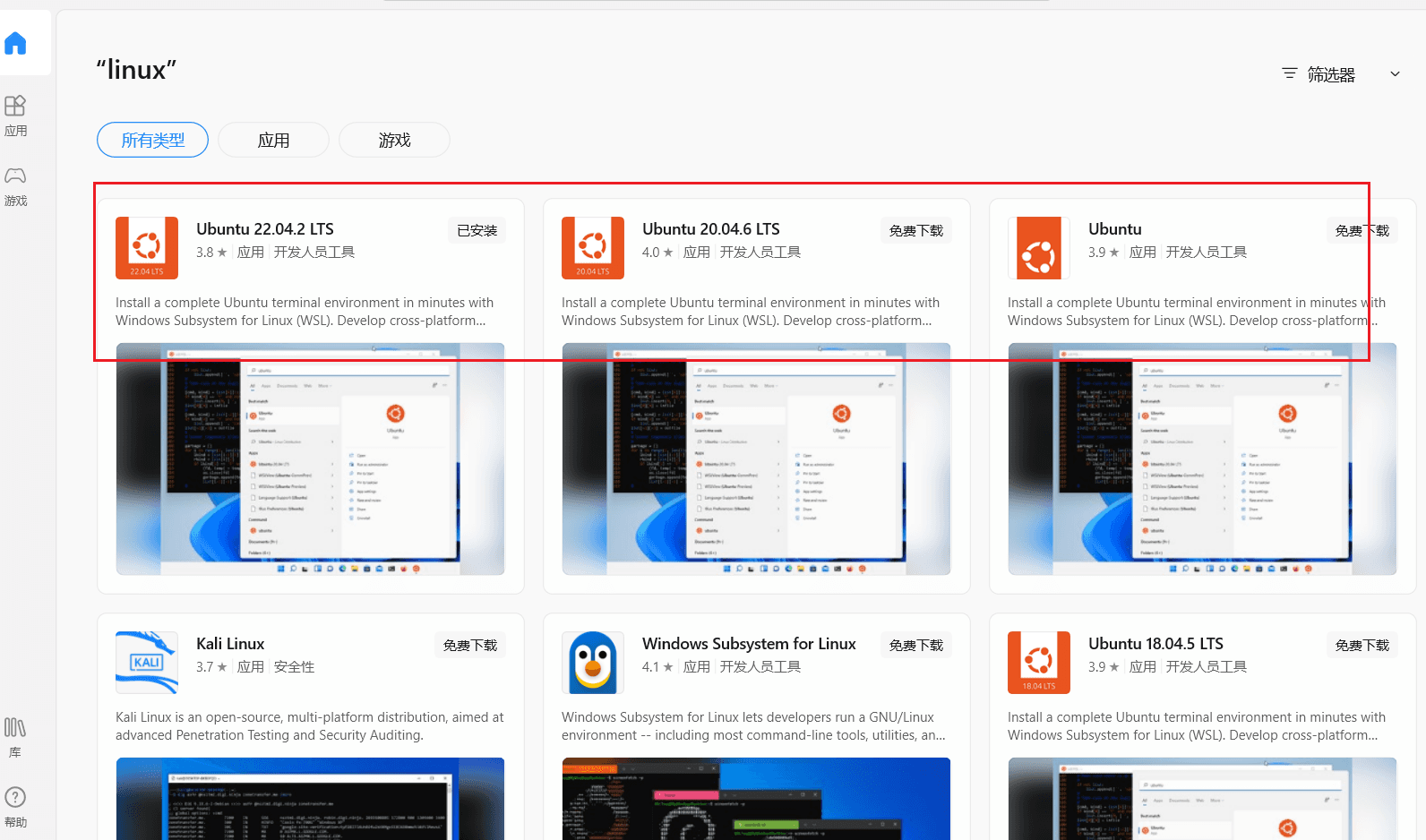Image resolution: width=1426 pixels, height=840 pixels.
Task: Click the Ubuntu 22.04.2 LTS app icon
Action: 147,248
